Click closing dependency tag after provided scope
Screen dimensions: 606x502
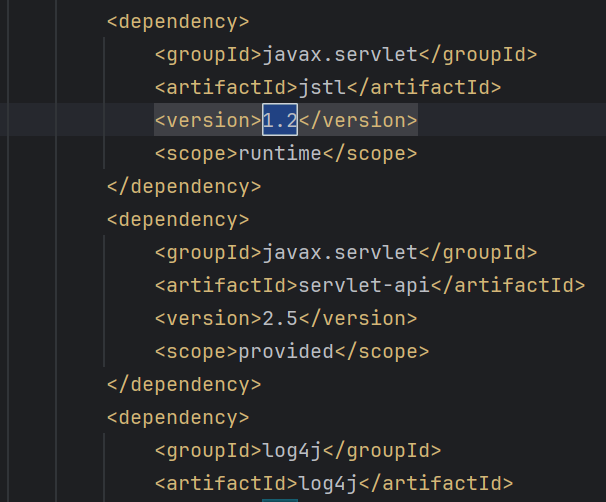(183, 384)
